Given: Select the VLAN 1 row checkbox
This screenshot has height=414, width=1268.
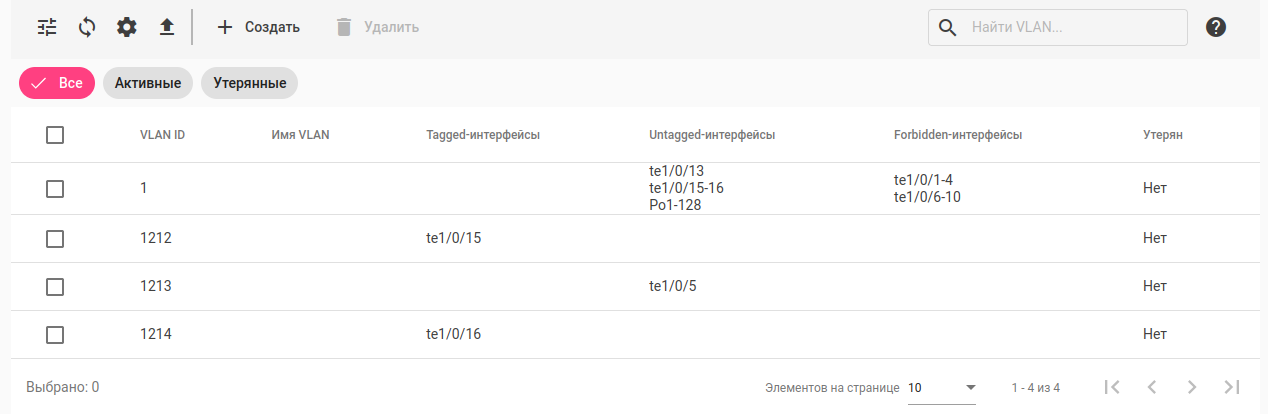Looking at the screenshot, I should [55, 188].
